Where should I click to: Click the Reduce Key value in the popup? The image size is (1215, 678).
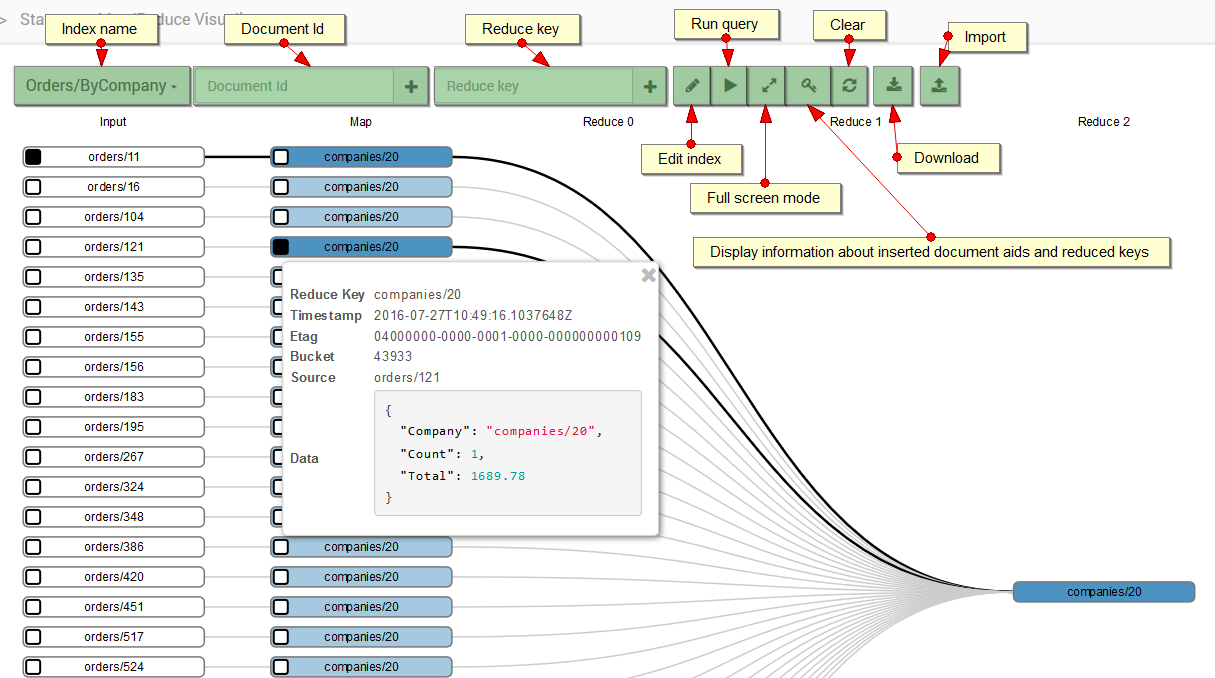(x=418, y=295)
